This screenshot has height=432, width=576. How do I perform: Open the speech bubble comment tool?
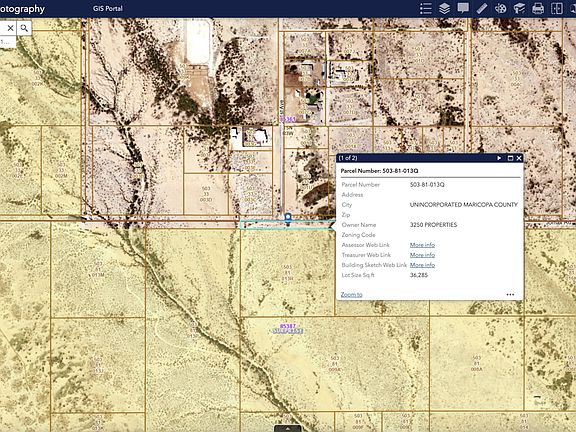[x=463, y=8]
